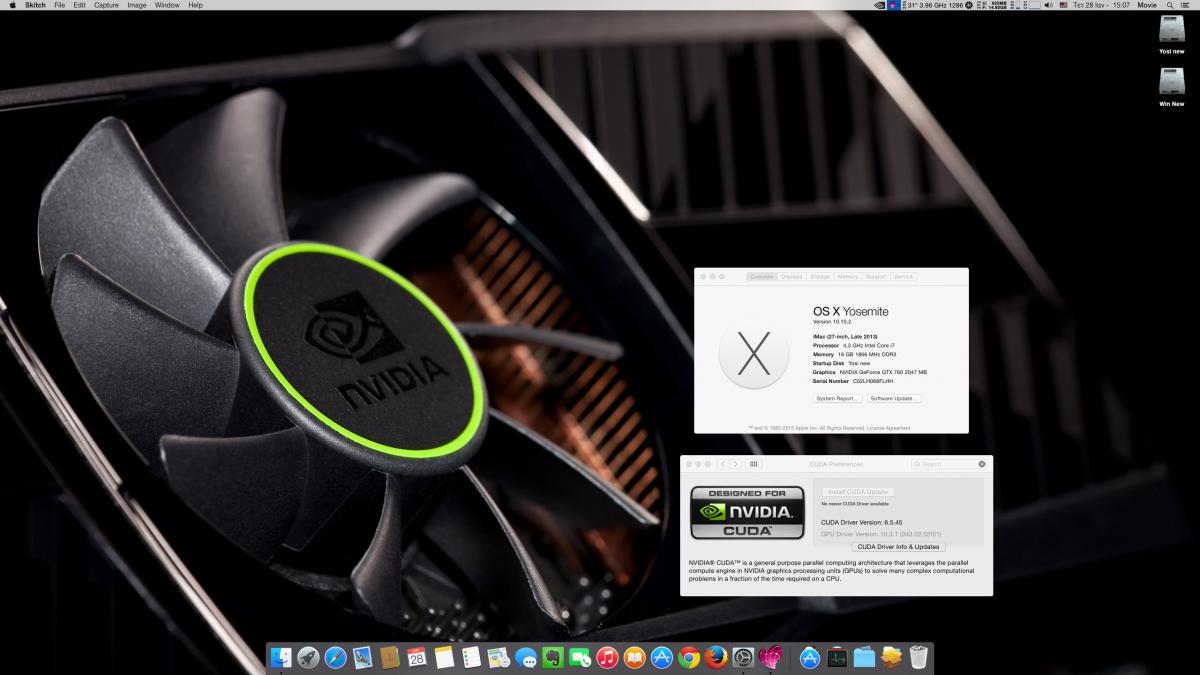This screenshot has width=1200, height=675.
Task: Click the Install CUDA Update button
Action: point(858,492)
